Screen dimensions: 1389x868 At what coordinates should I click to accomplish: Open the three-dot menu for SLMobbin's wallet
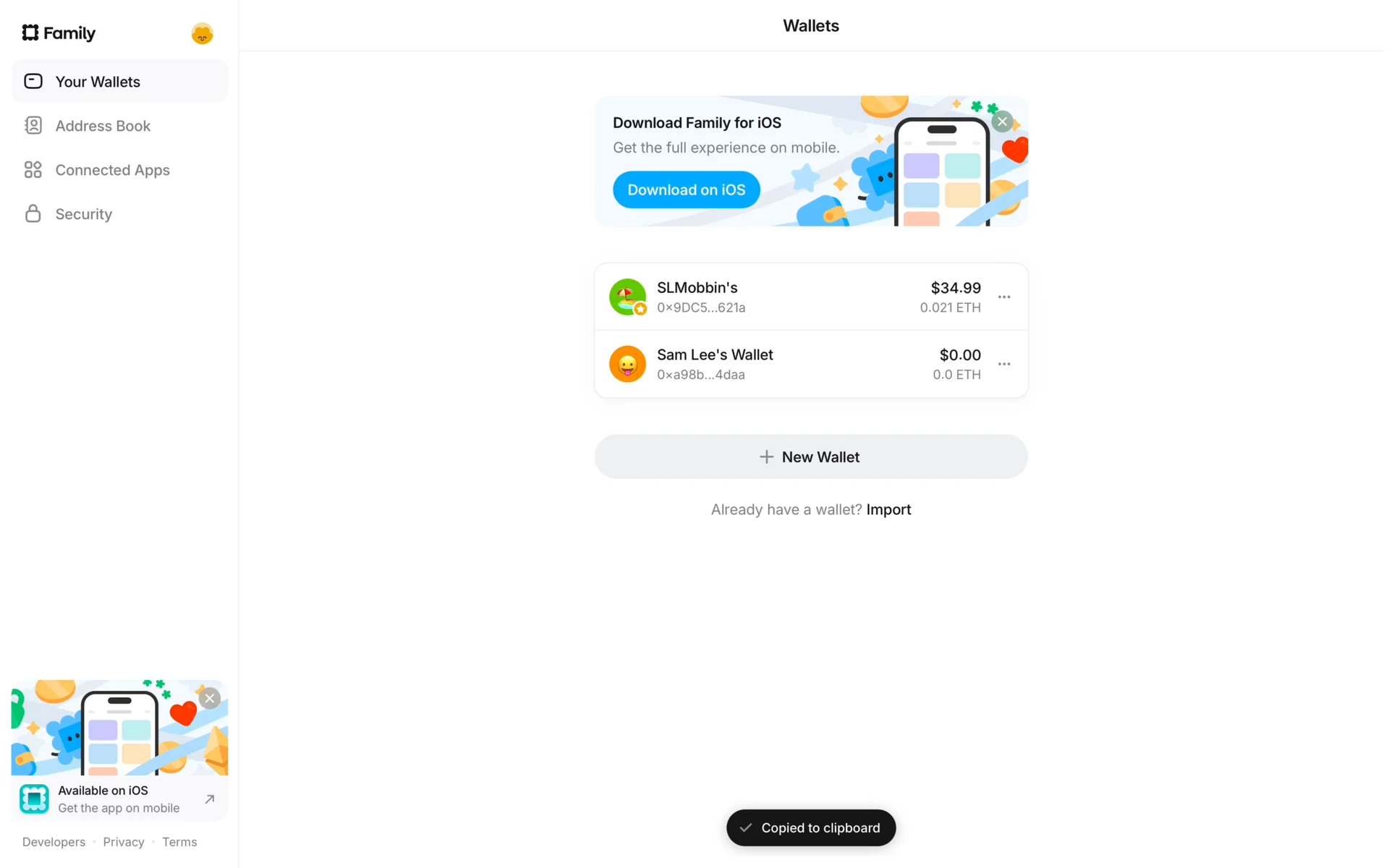pos(1004,297)
